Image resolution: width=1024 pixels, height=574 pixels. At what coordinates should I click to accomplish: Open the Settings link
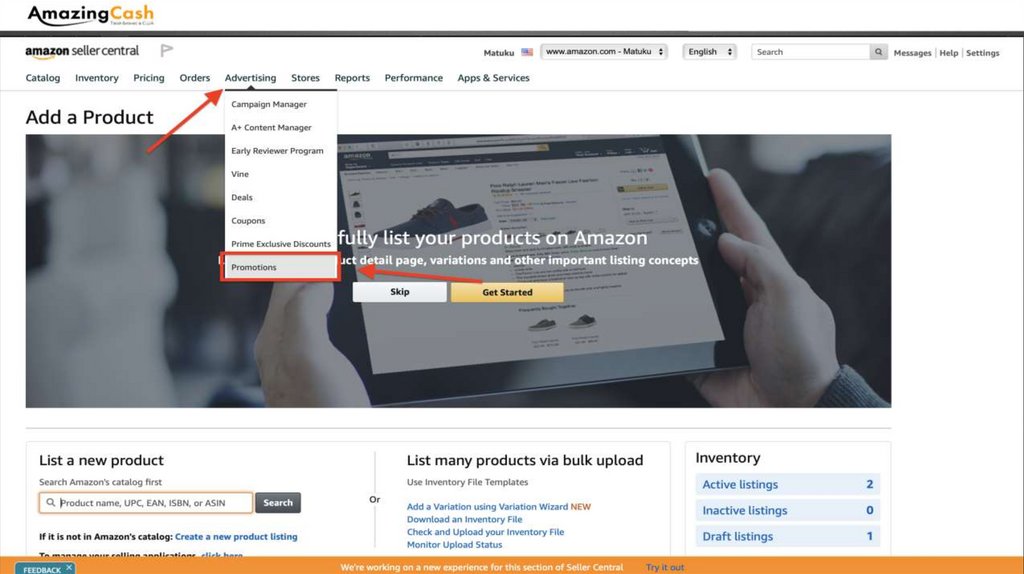click(982, 53)
